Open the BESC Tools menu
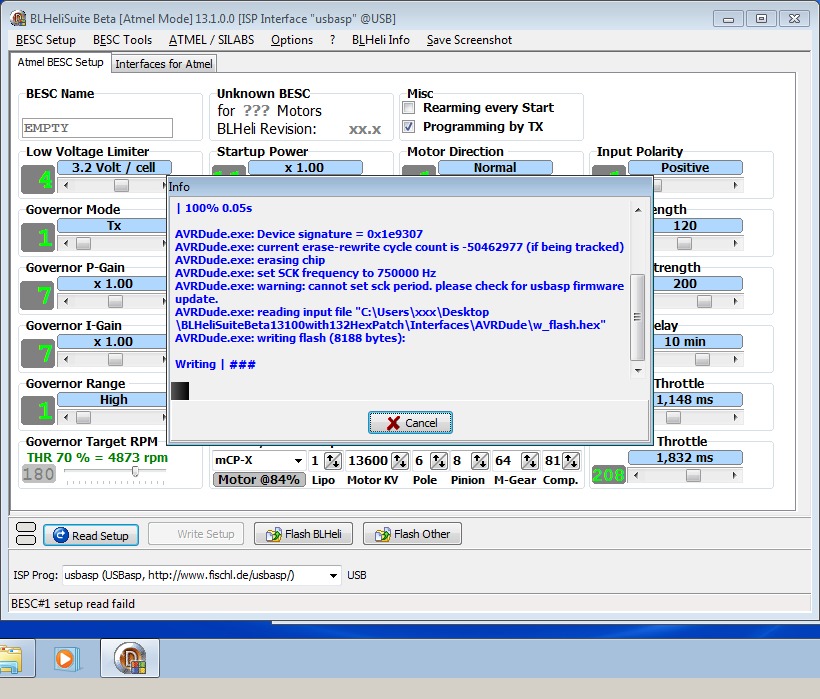The height and width of the screenshot is (699, 820). point(122,40)
